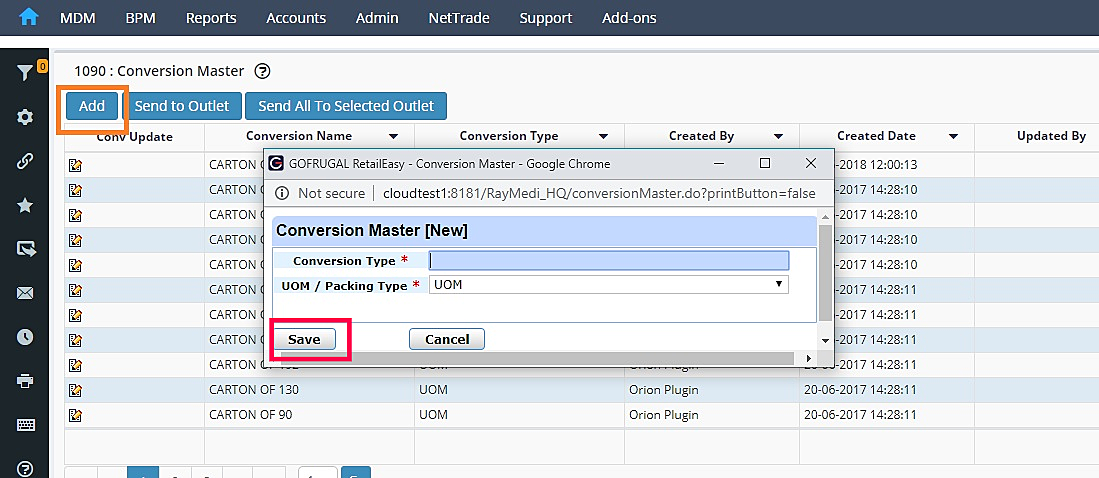Open the Reports menu

211,18
